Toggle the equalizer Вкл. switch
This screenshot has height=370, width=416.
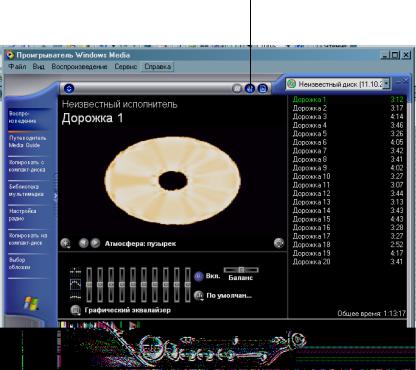(x=199, y=276)
